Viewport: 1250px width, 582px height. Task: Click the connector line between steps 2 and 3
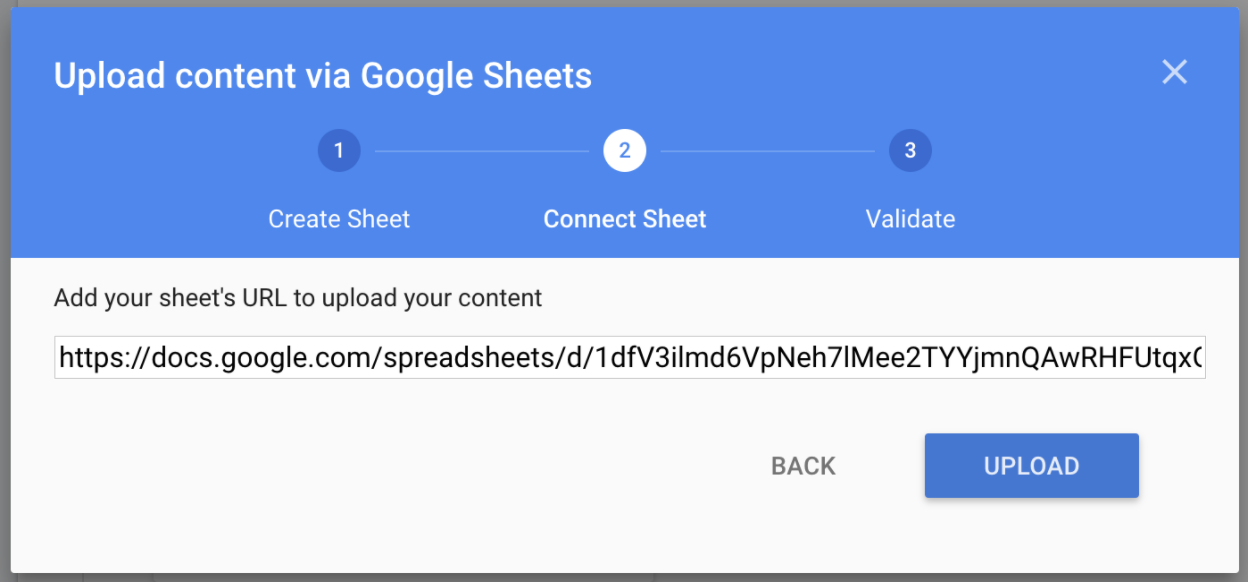pyautogui.click(x=768, y=152)
